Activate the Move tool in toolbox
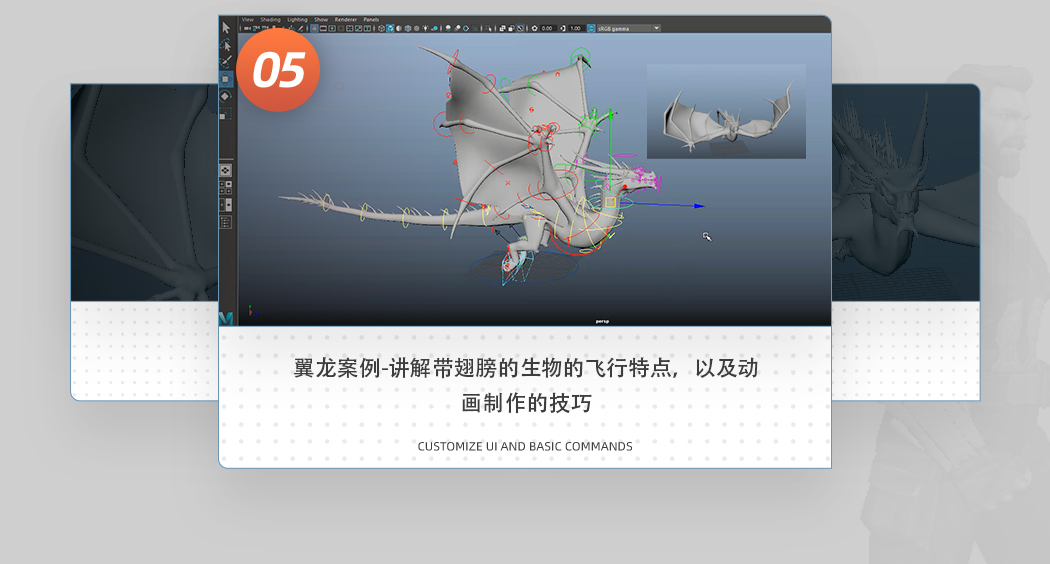 [226, 79]
